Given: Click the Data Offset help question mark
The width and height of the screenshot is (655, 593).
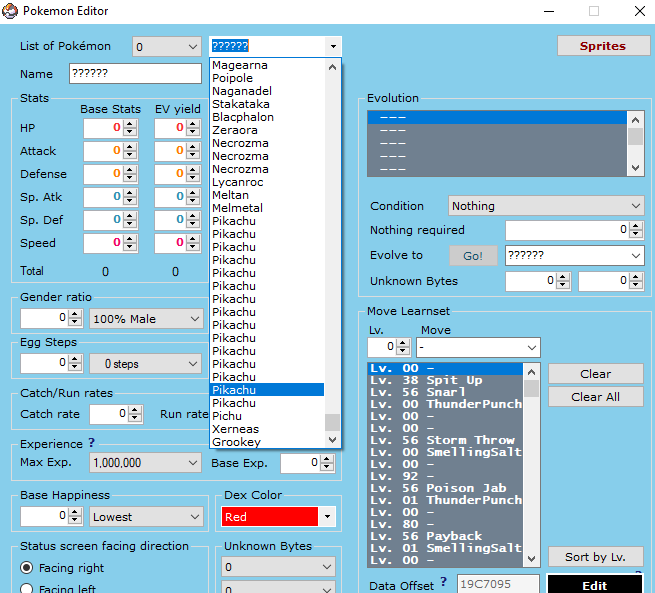Looking at the screenshot, I should 443,581.
